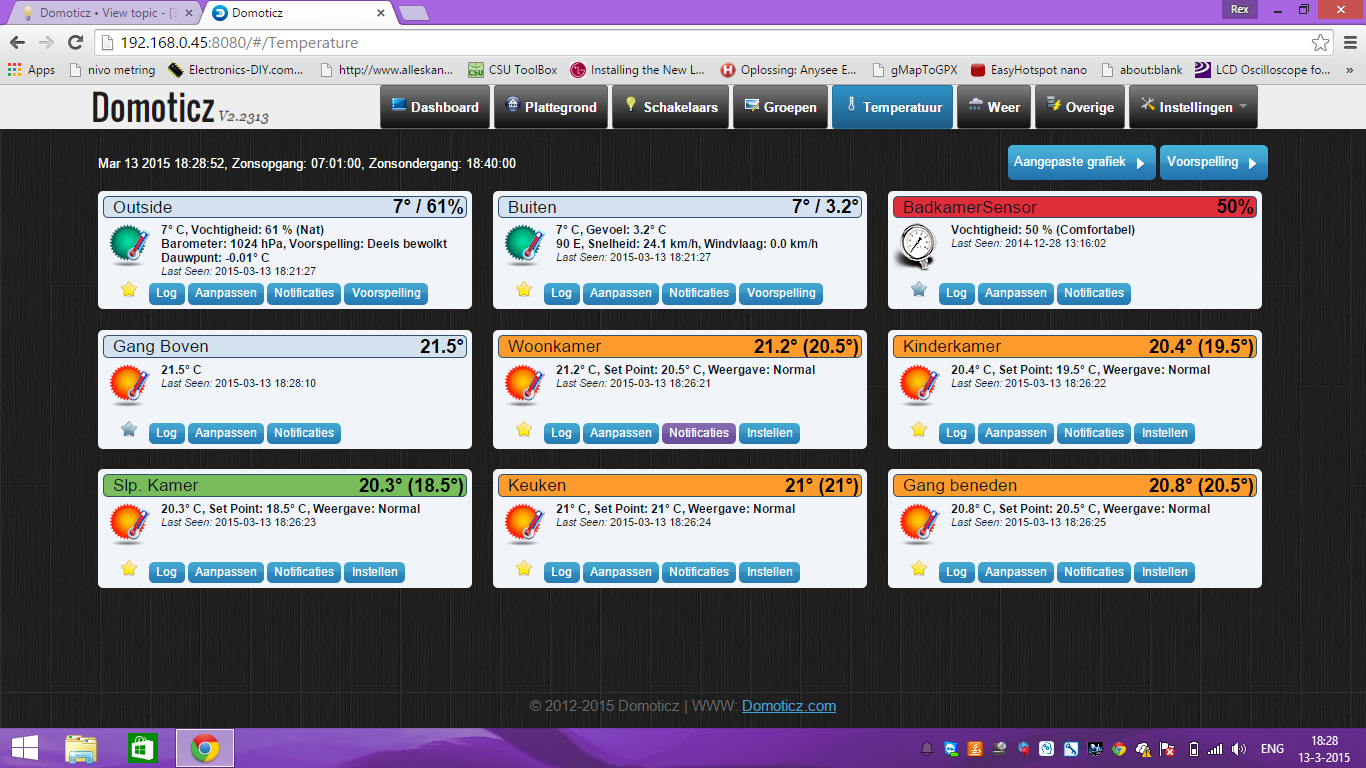
Task: Click Instellen on the Kinderkamer card
Action: (x=1165, y=433)
